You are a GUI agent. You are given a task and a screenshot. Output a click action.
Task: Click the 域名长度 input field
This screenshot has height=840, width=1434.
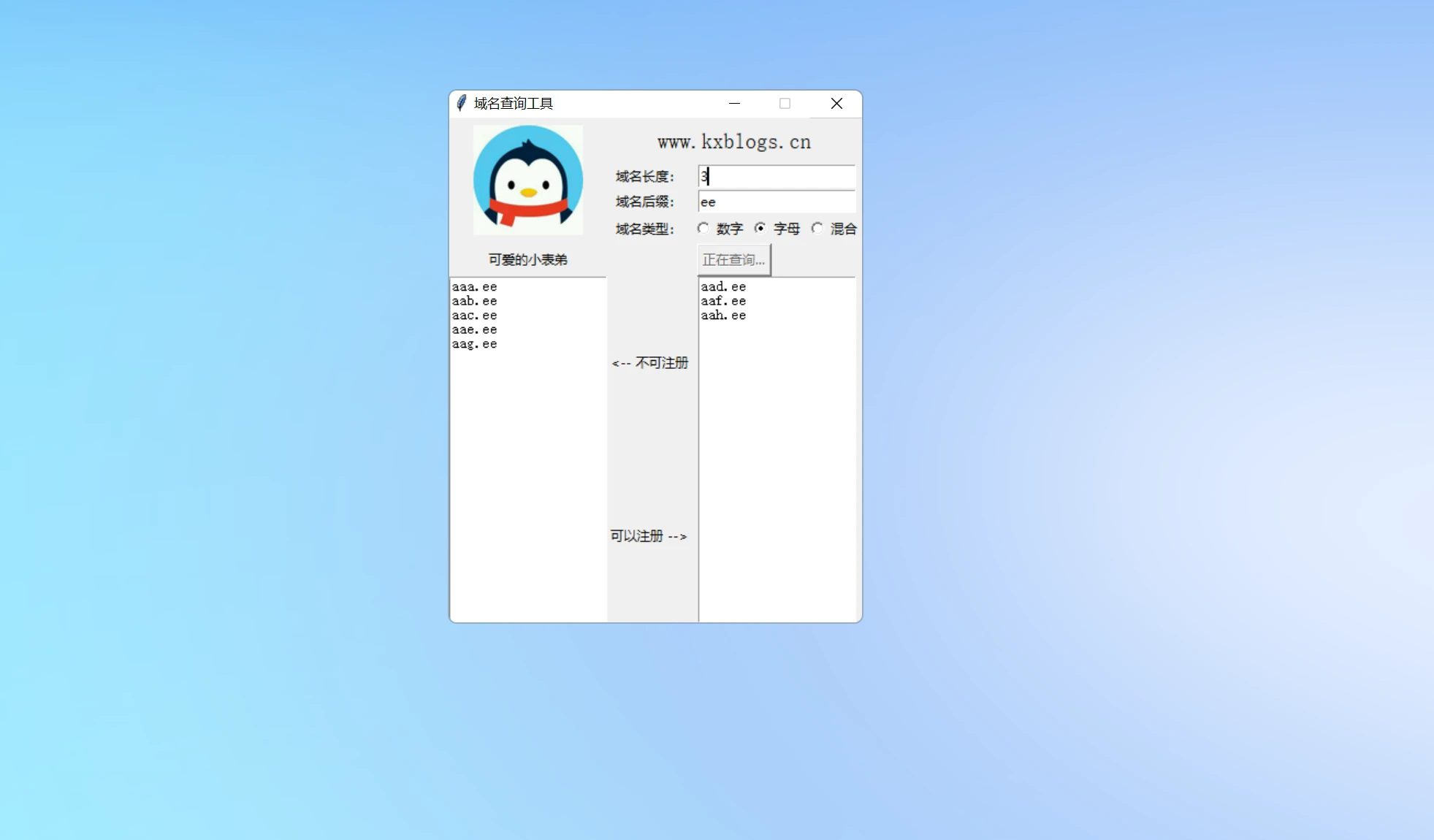[776, 177]
